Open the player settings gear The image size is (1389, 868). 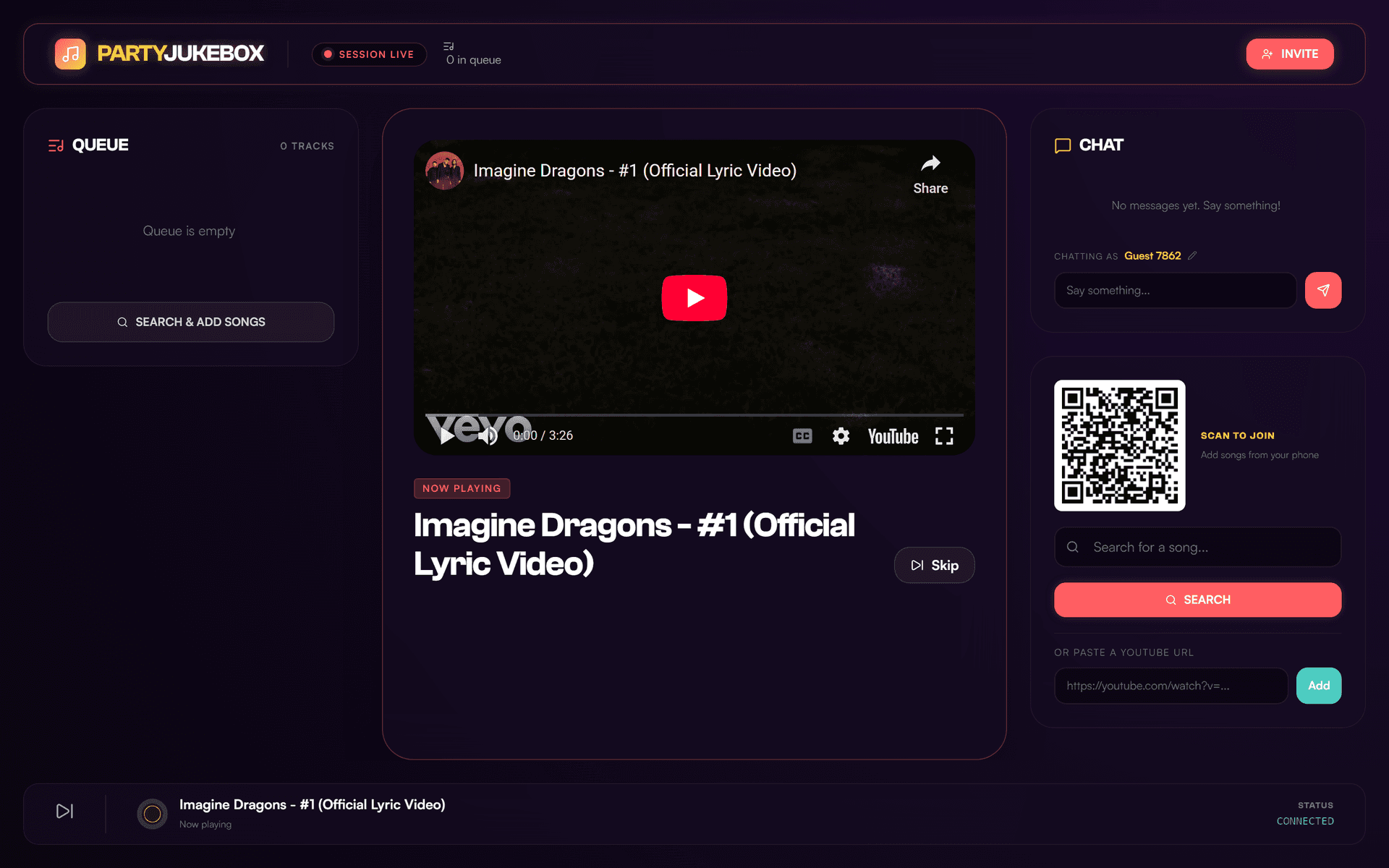[840, 435]
